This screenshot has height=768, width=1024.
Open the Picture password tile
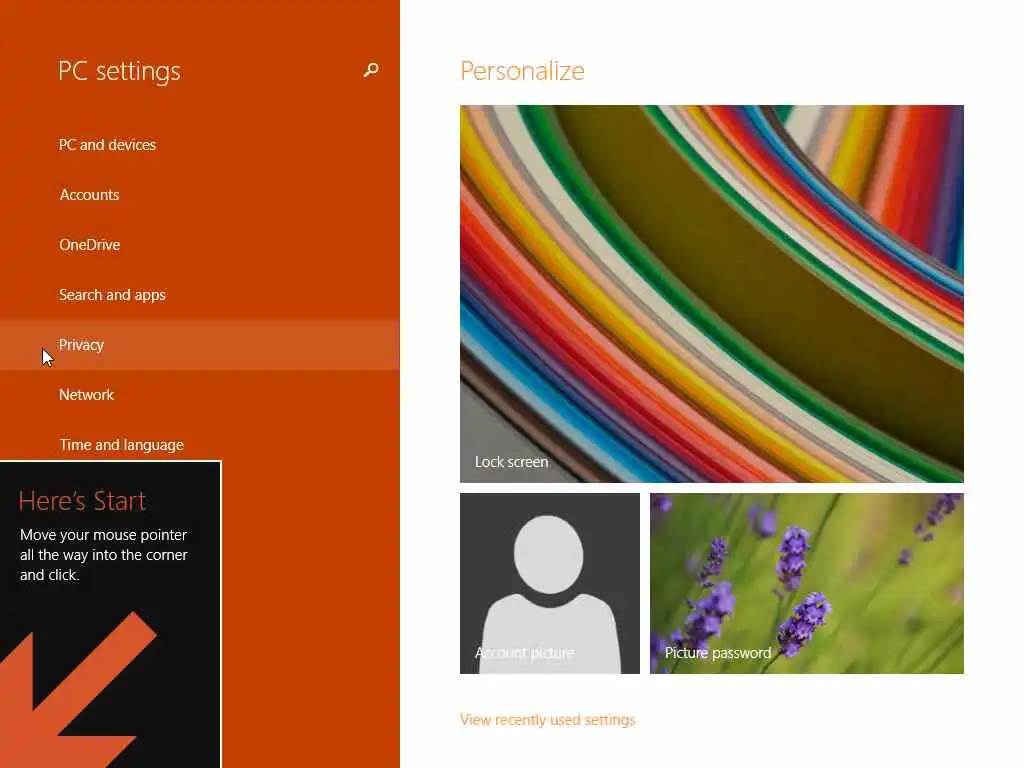(x=807, y=583)
